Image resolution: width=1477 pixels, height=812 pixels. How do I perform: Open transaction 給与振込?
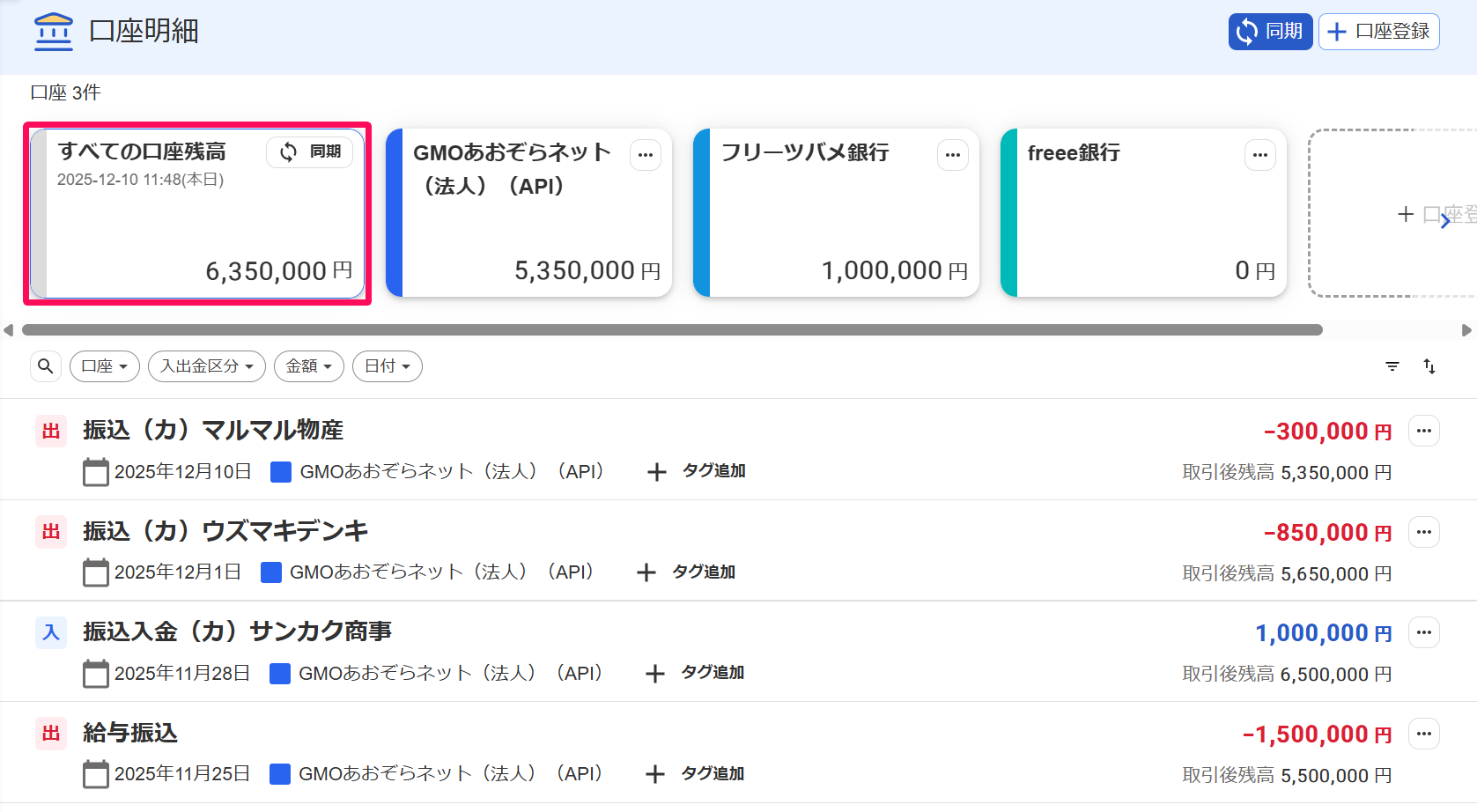130,733
